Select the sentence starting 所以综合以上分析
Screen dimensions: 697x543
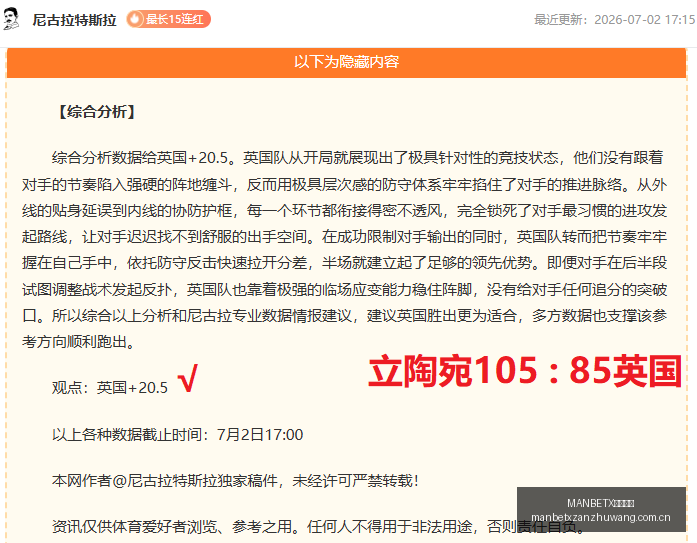pos(344,328)
